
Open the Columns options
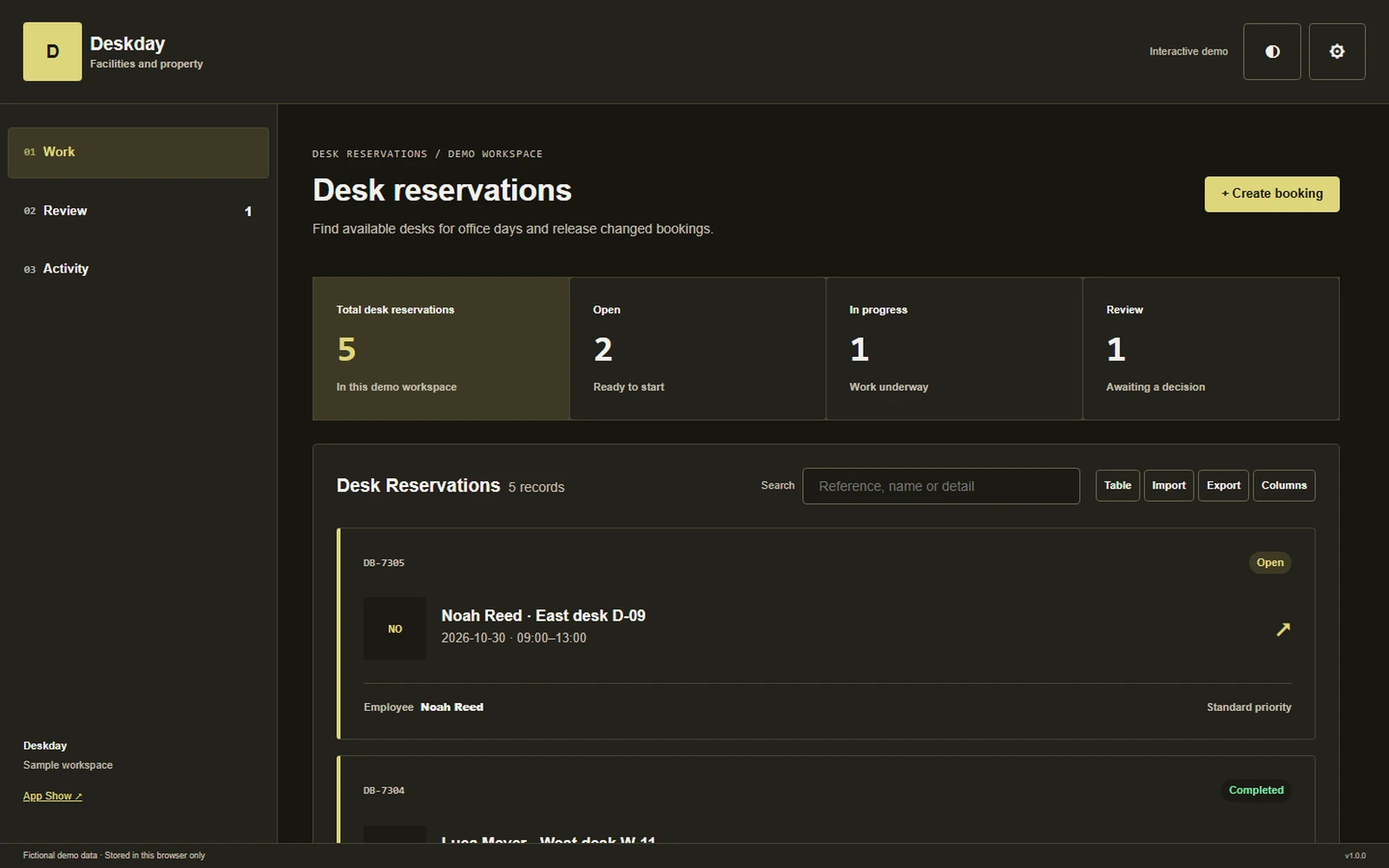[x=1284, y=486]
